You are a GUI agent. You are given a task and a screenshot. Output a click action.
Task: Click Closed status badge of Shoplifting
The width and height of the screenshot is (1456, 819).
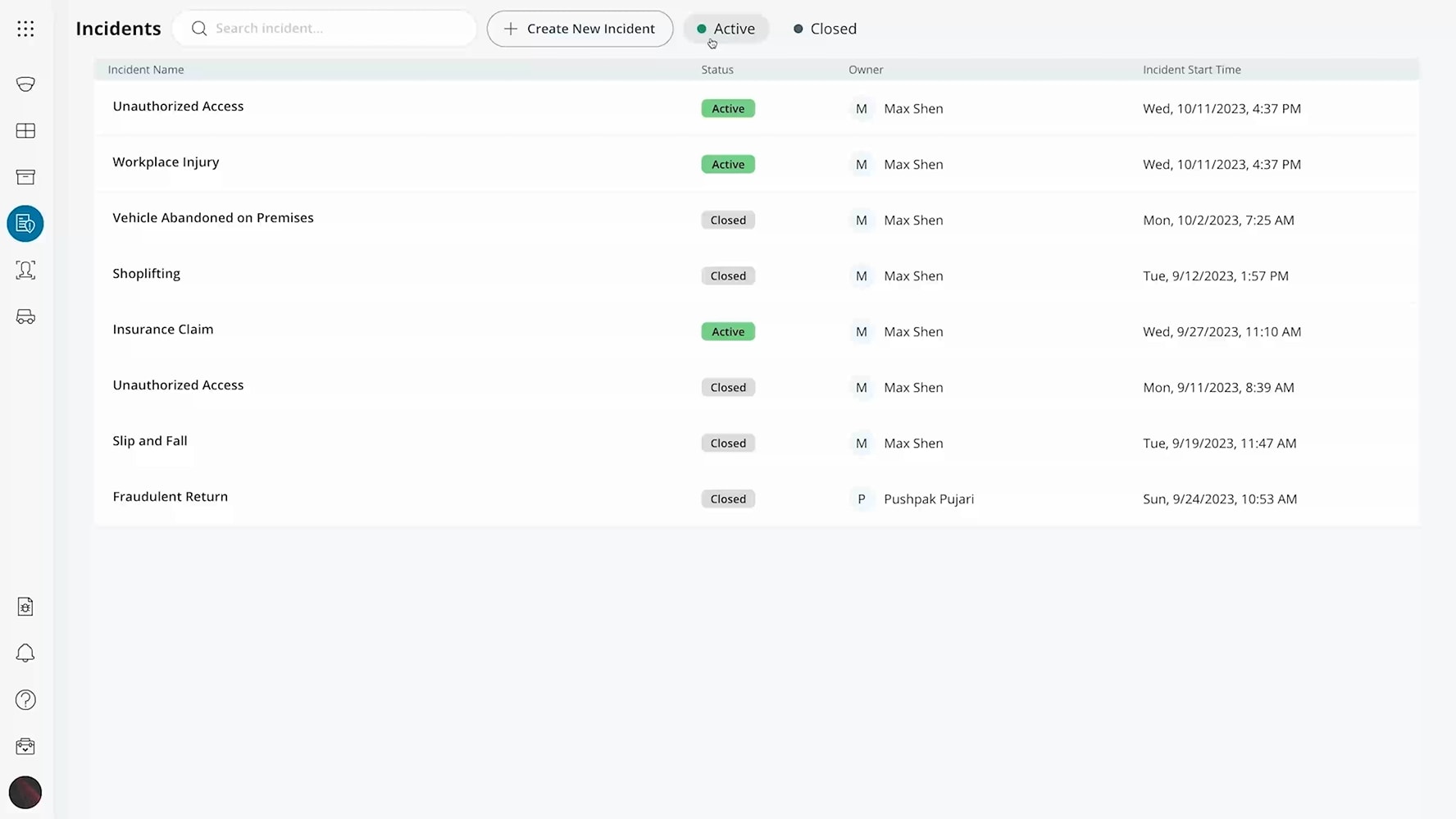click(728, 276)
